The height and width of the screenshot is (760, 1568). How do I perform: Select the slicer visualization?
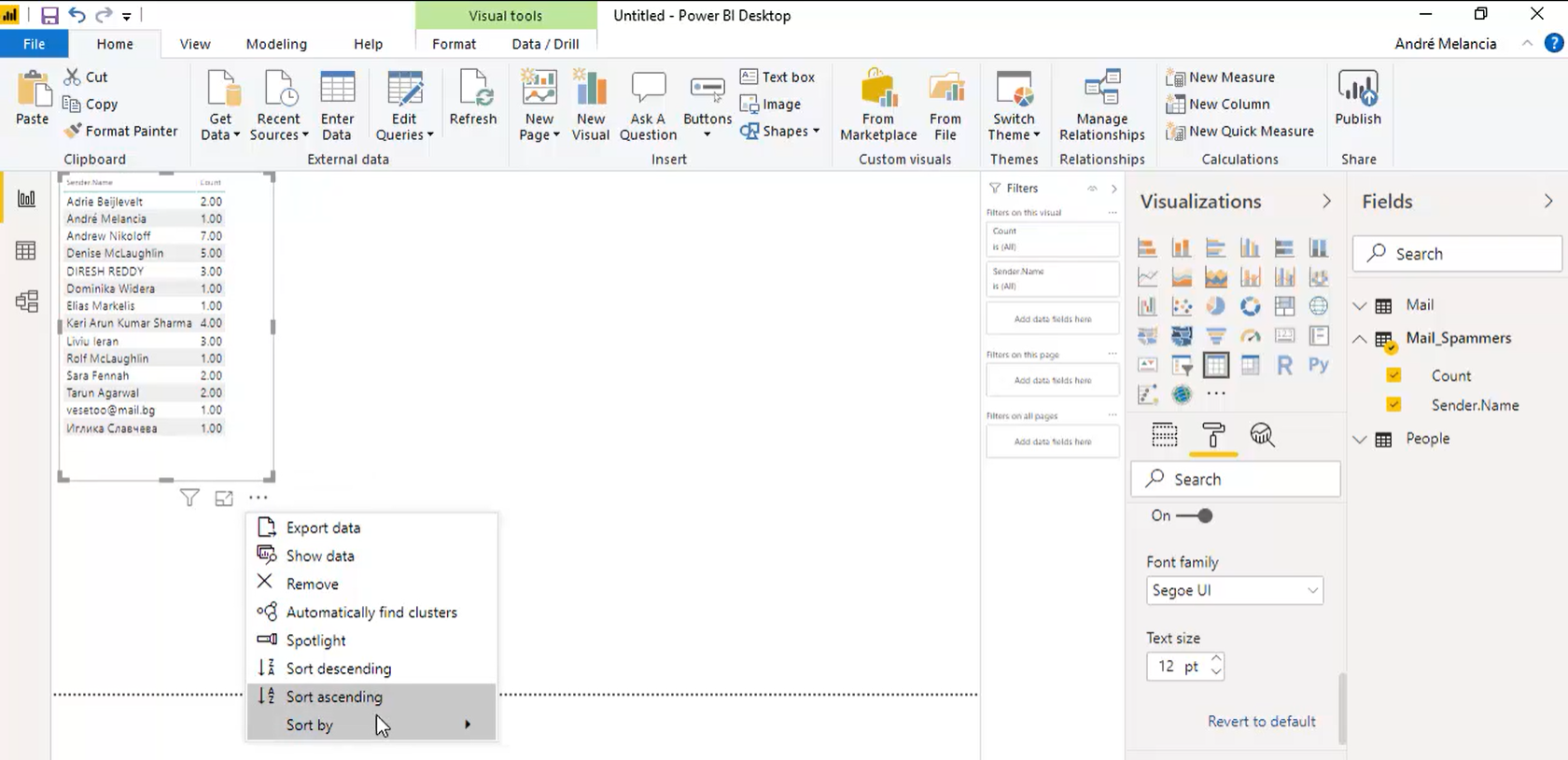click(1182, 365)
